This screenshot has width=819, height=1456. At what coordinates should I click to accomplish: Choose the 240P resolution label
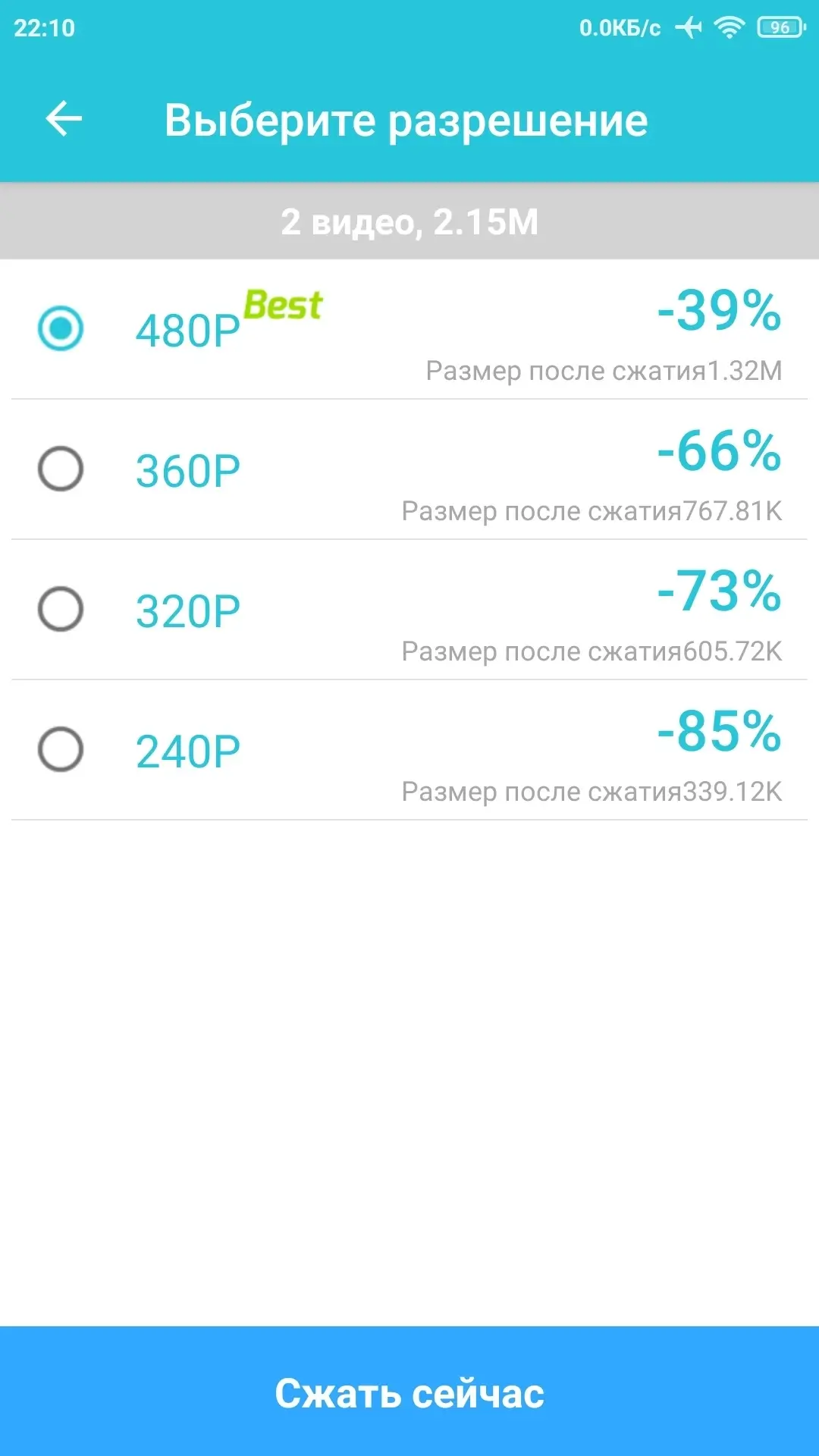point(187,752)
